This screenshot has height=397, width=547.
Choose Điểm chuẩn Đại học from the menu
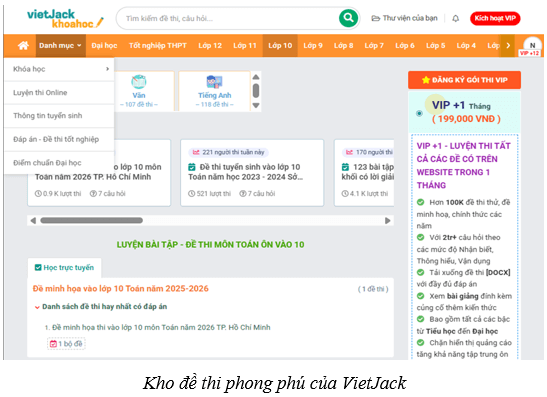pos(59,163)
